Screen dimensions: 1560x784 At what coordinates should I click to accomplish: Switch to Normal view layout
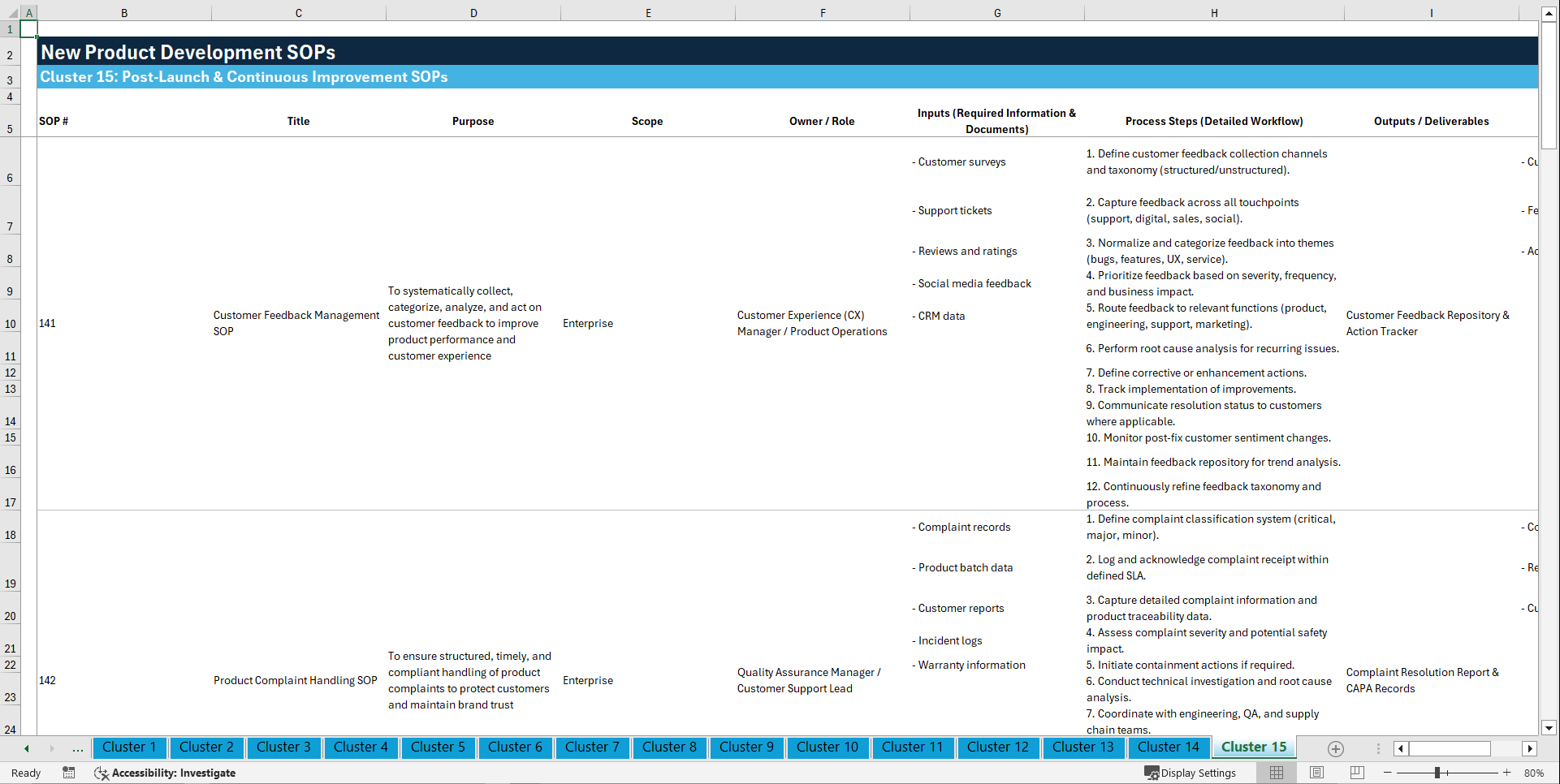[x=1277, y=773]
